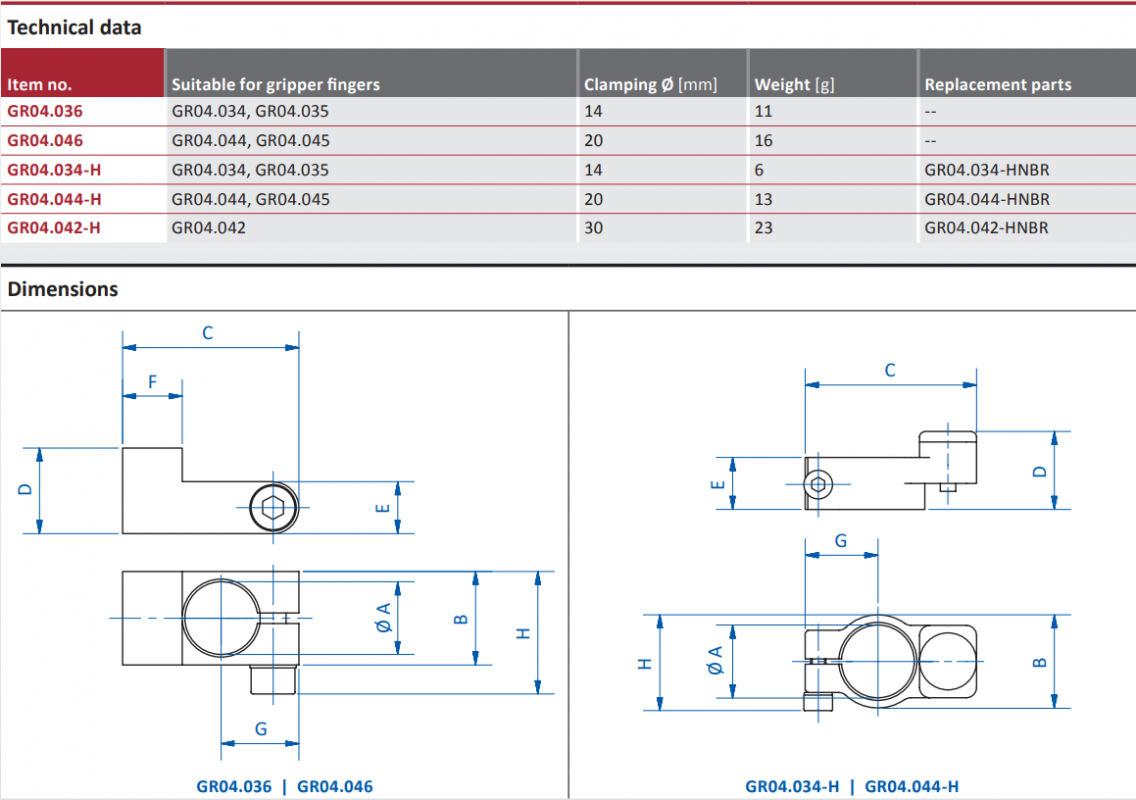Select item number GR04.036 in the table
Viewport: 1136px width, 800px height.
click(45, 111)
